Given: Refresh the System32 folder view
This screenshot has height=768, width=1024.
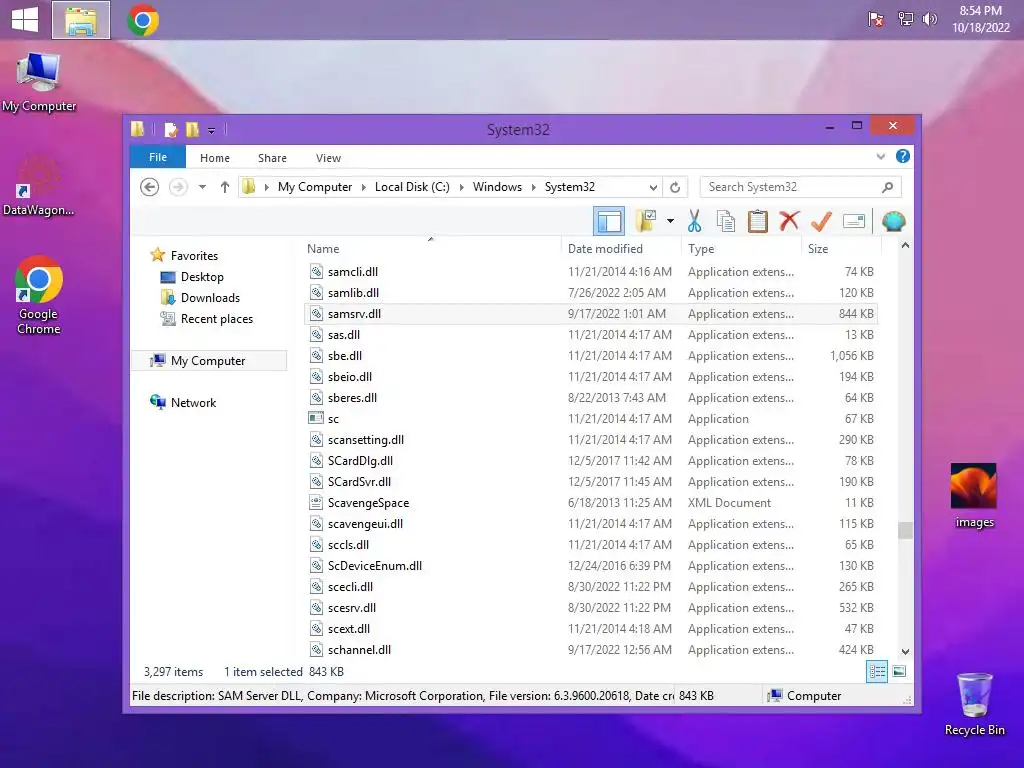Looking at the screenshot, I should click(x=675, y=187).
